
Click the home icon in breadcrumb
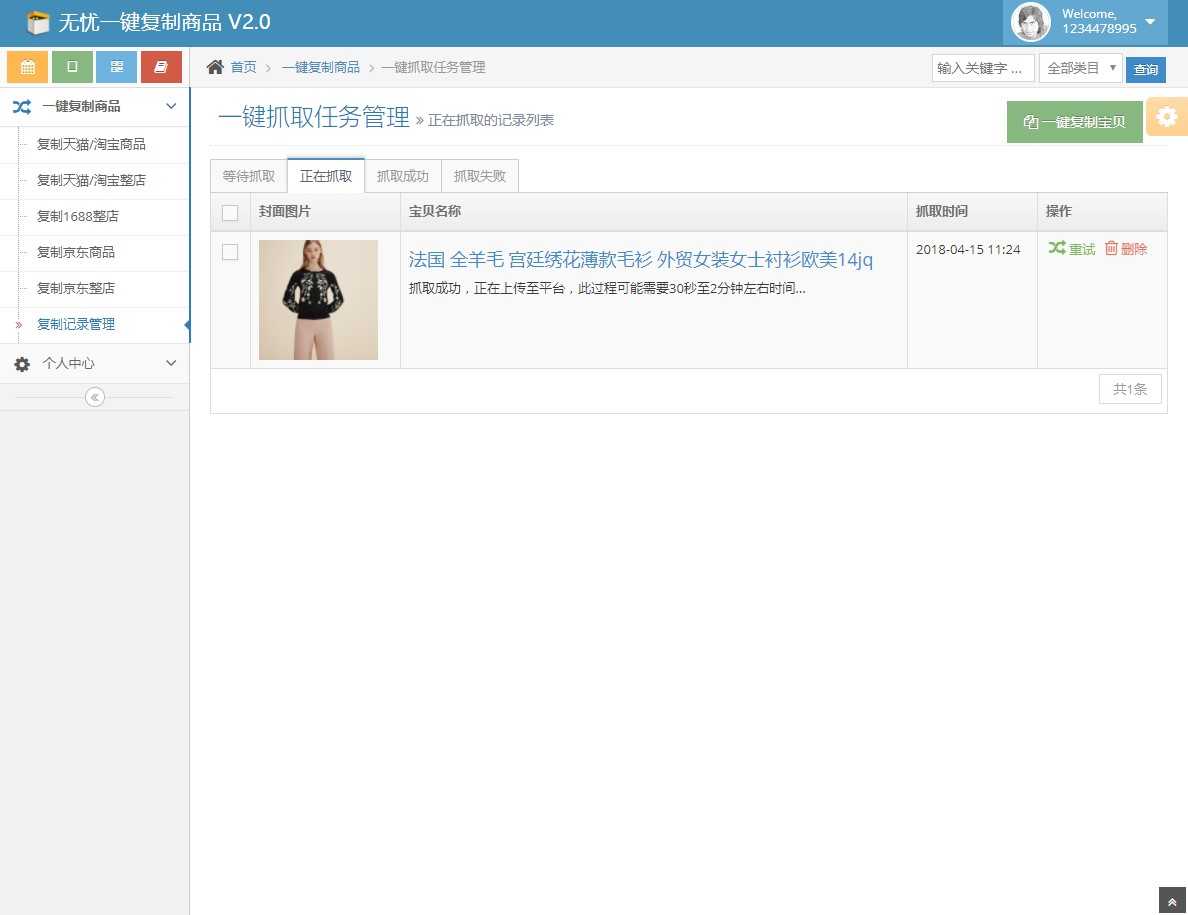215,67
